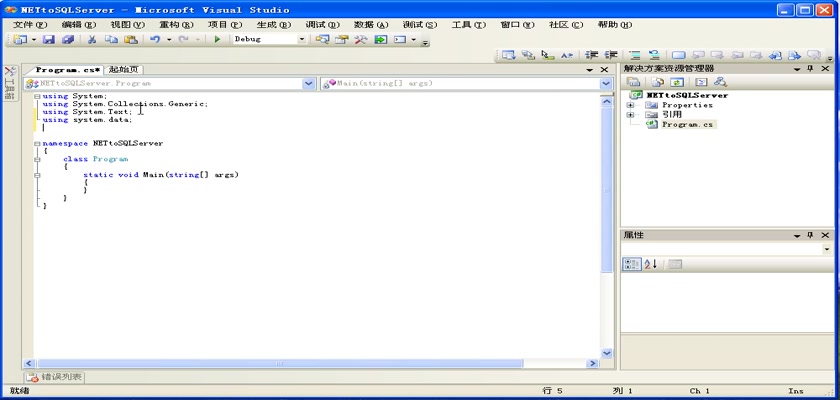840x400 pixels.
Task: Open the 文件(F) menu
Action: pyautogui.click(x=29, y=25)
